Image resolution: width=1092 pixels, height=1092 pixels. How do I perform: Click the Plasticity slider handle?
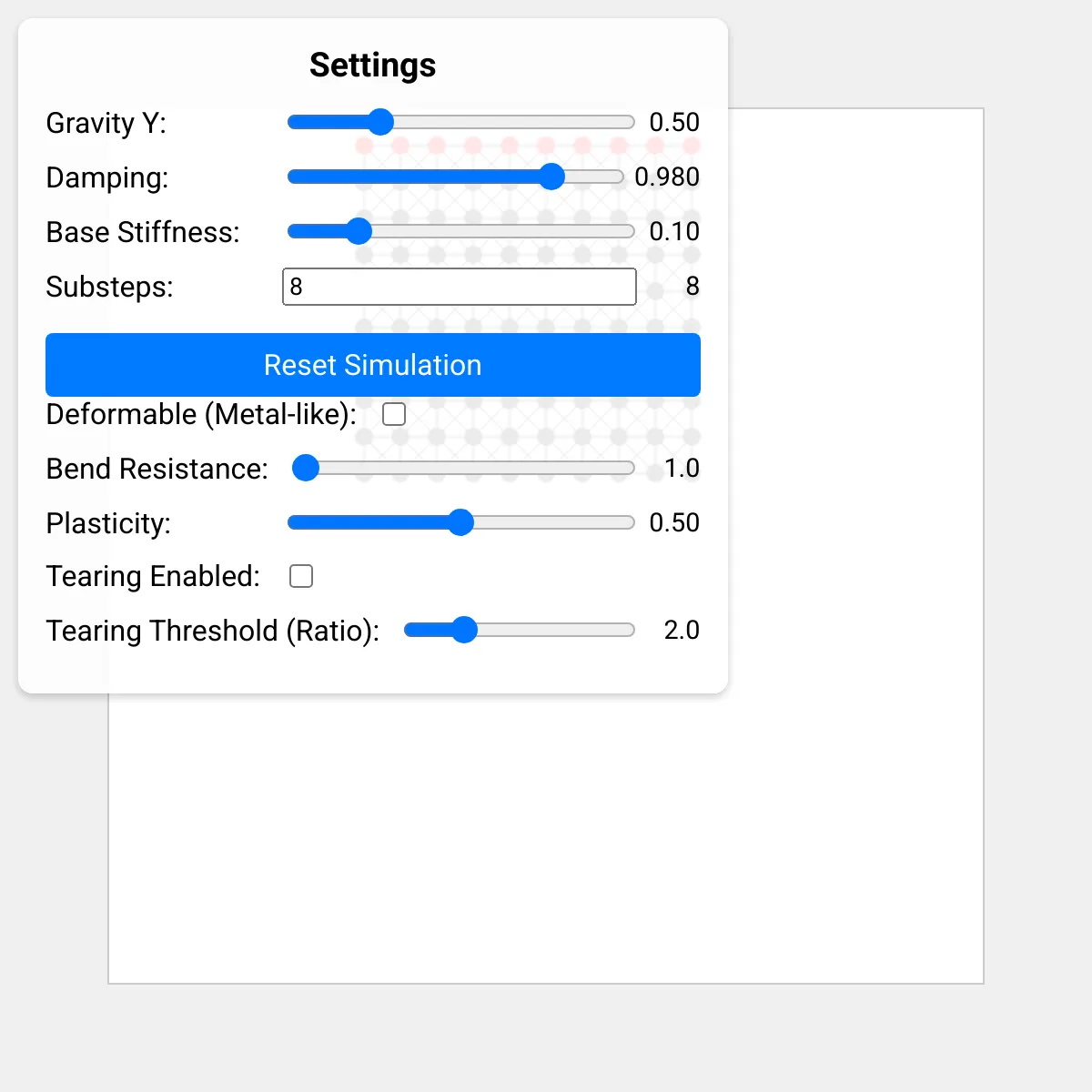point(461,522)
